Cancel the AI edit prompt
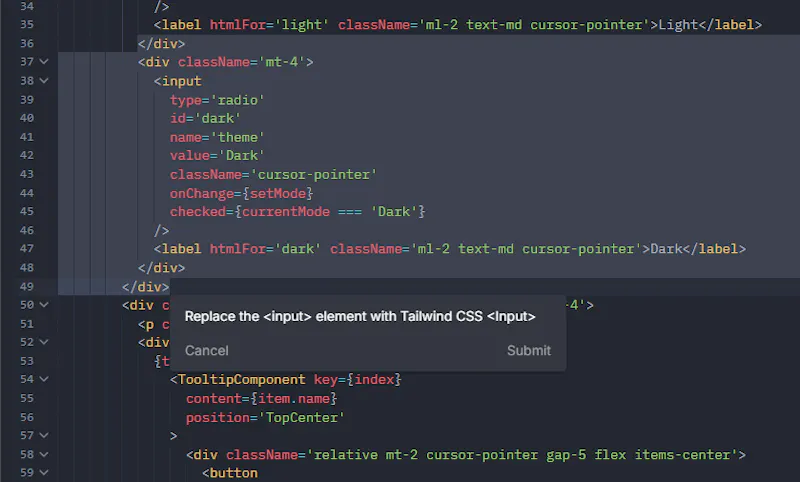 (x=207, y=350)
